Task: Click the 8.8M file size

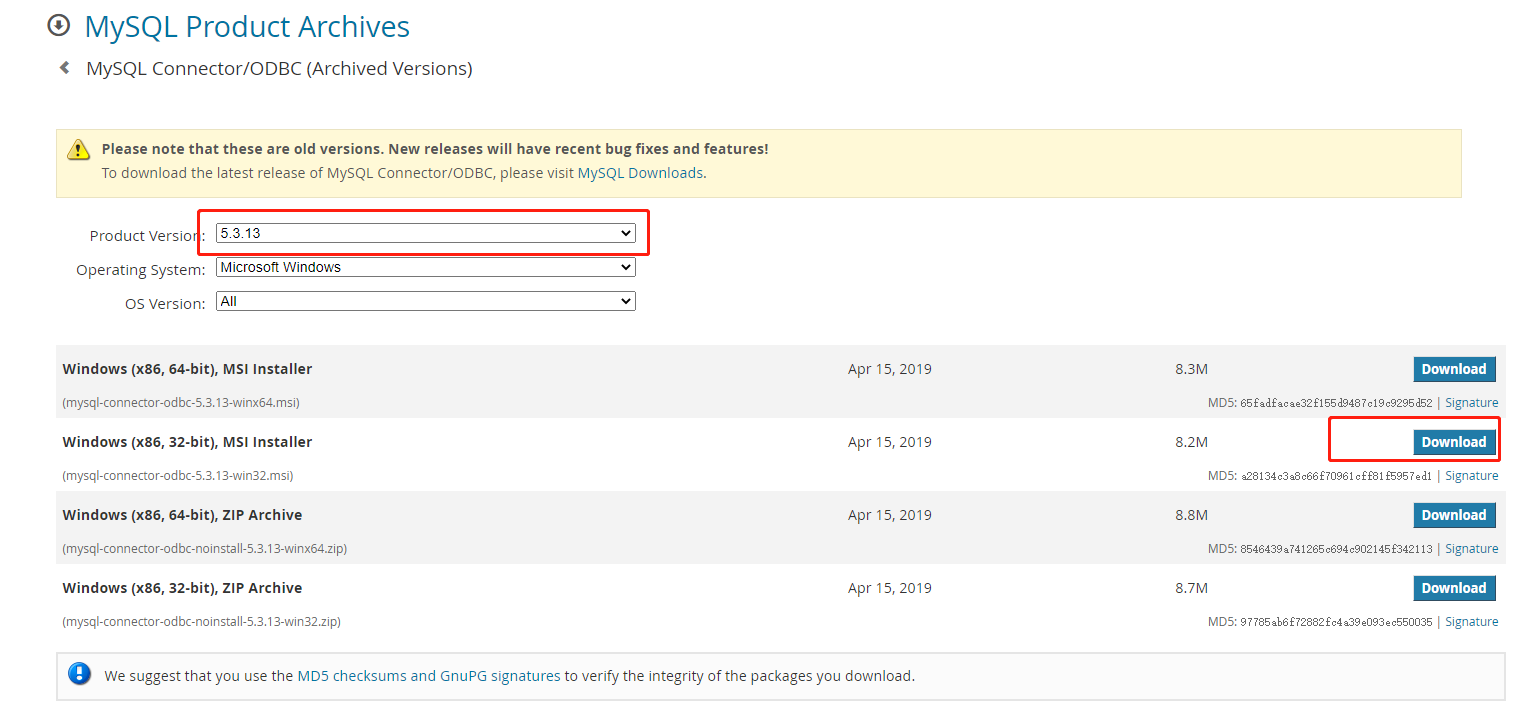Action: click(x=1191, y=515)
